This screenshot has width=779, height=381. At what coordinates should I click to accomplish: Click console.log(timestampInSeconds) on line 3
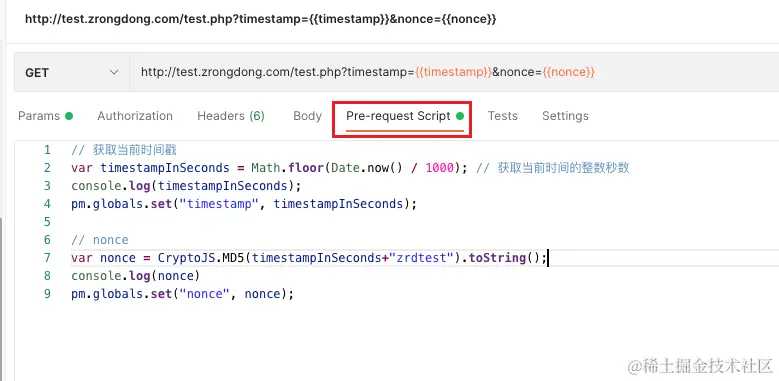coord(186,186)
